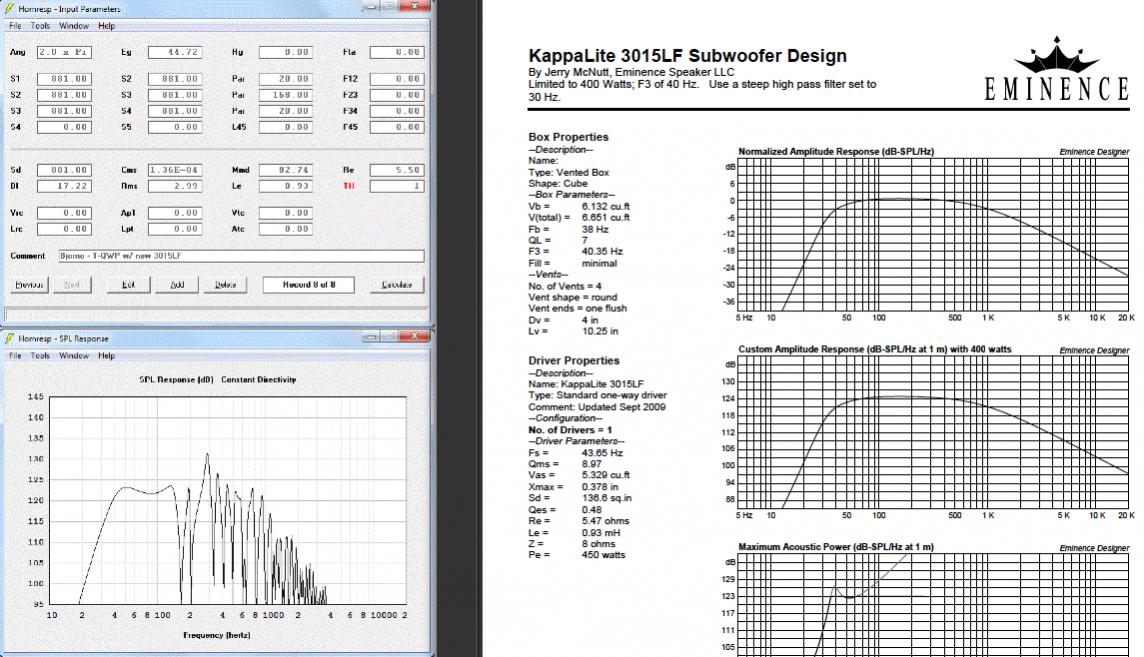Click the Hornresp icon in Input Parameters title bar
This screenshot has width=1144, height=657.
[x=9, y=9]
